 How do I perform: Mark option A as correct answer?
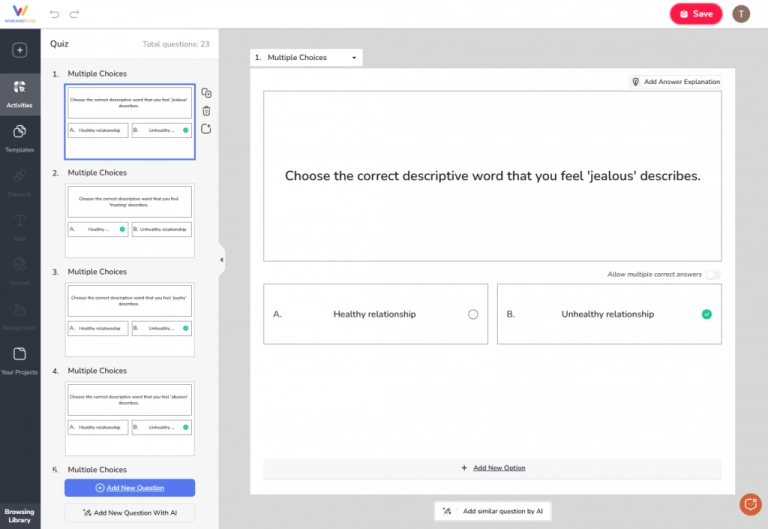(473, 314)
